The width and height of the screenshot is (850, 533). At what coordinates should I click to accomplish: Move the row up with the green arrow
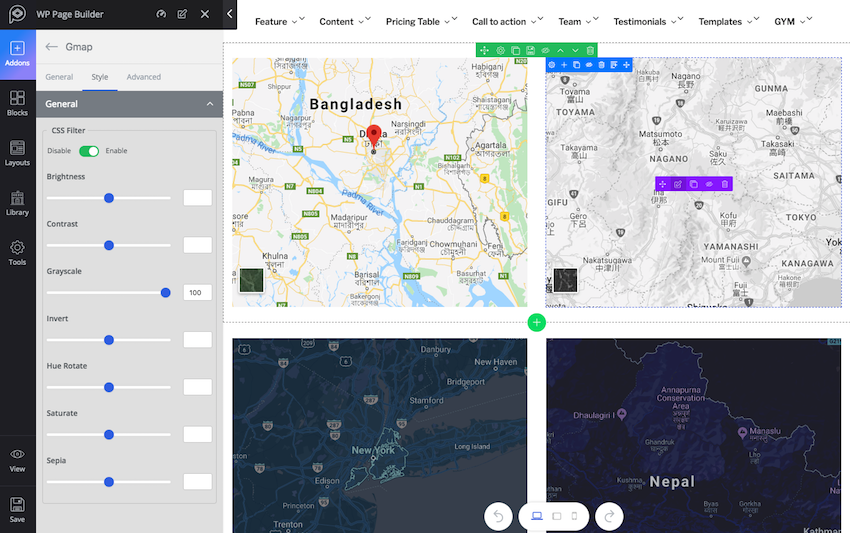[561, 50]
